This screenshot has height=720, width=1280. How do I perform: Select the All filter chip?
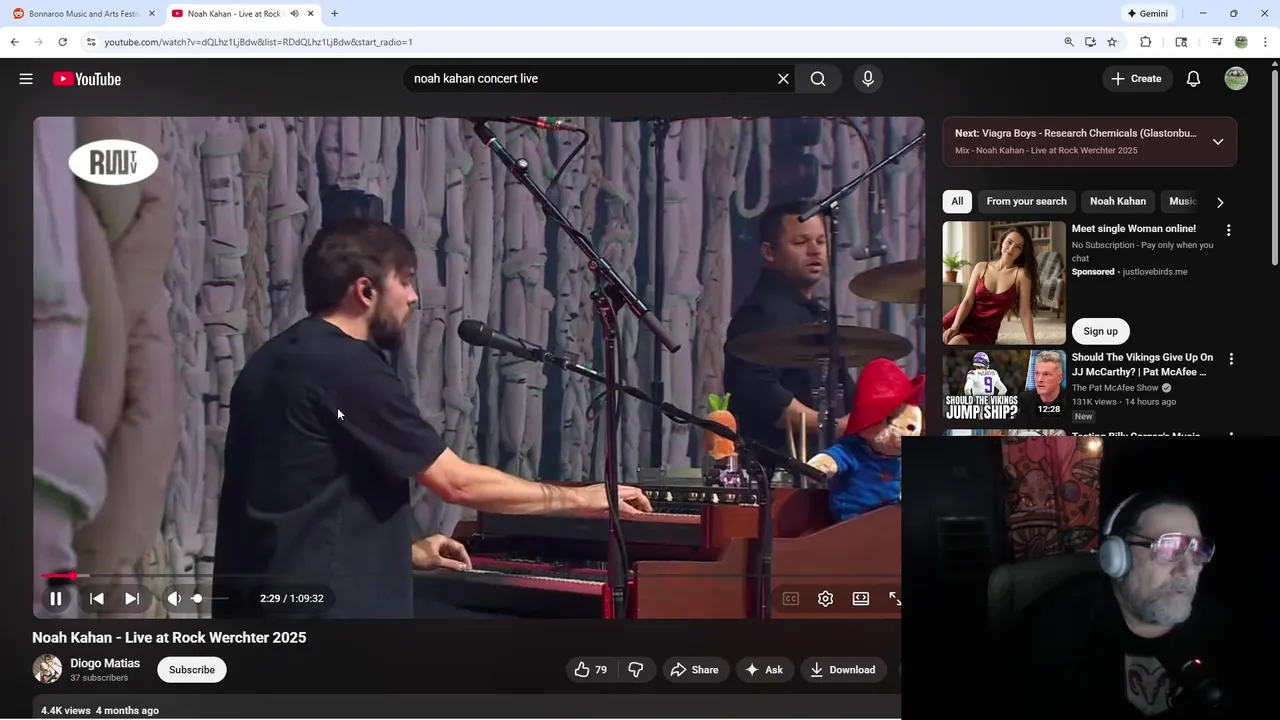pos(957,201)
